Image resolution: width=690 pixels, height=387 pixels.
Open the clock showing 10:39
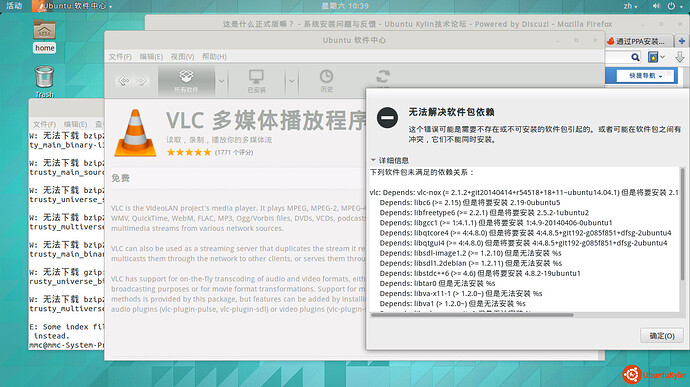pos(345,6)
